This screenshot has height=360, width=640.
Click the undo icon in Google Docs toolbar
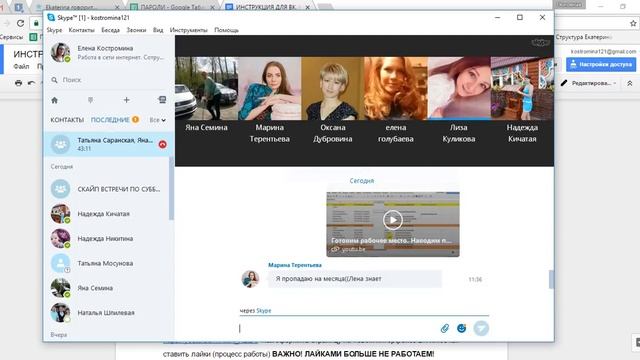click(31, 83)
